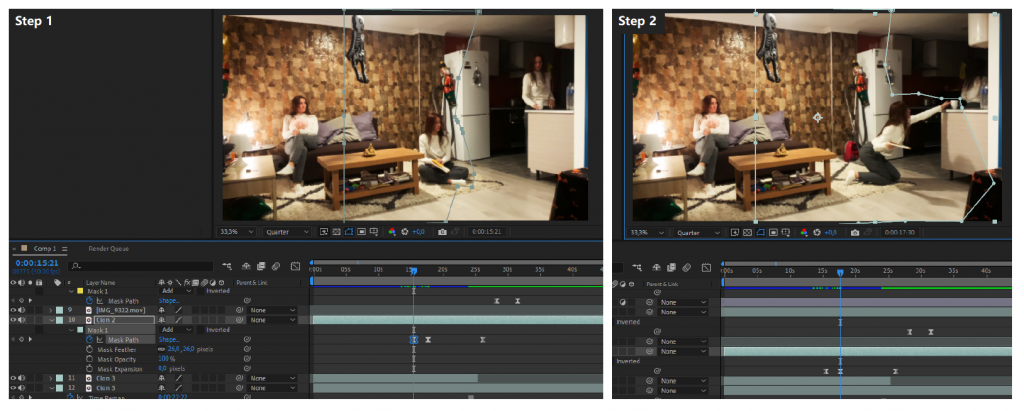Screen dimensions: 1024x411
Task: Switch to the Render Queue tab
Action: [x=109, y=248]
